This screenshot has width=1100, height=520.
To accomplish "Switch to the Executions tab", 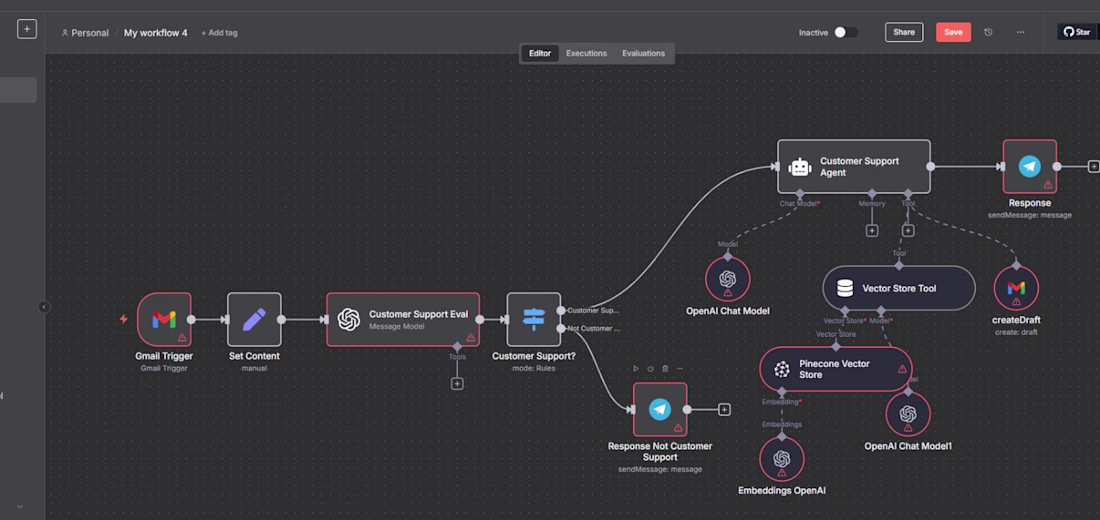I will (586, 53).
